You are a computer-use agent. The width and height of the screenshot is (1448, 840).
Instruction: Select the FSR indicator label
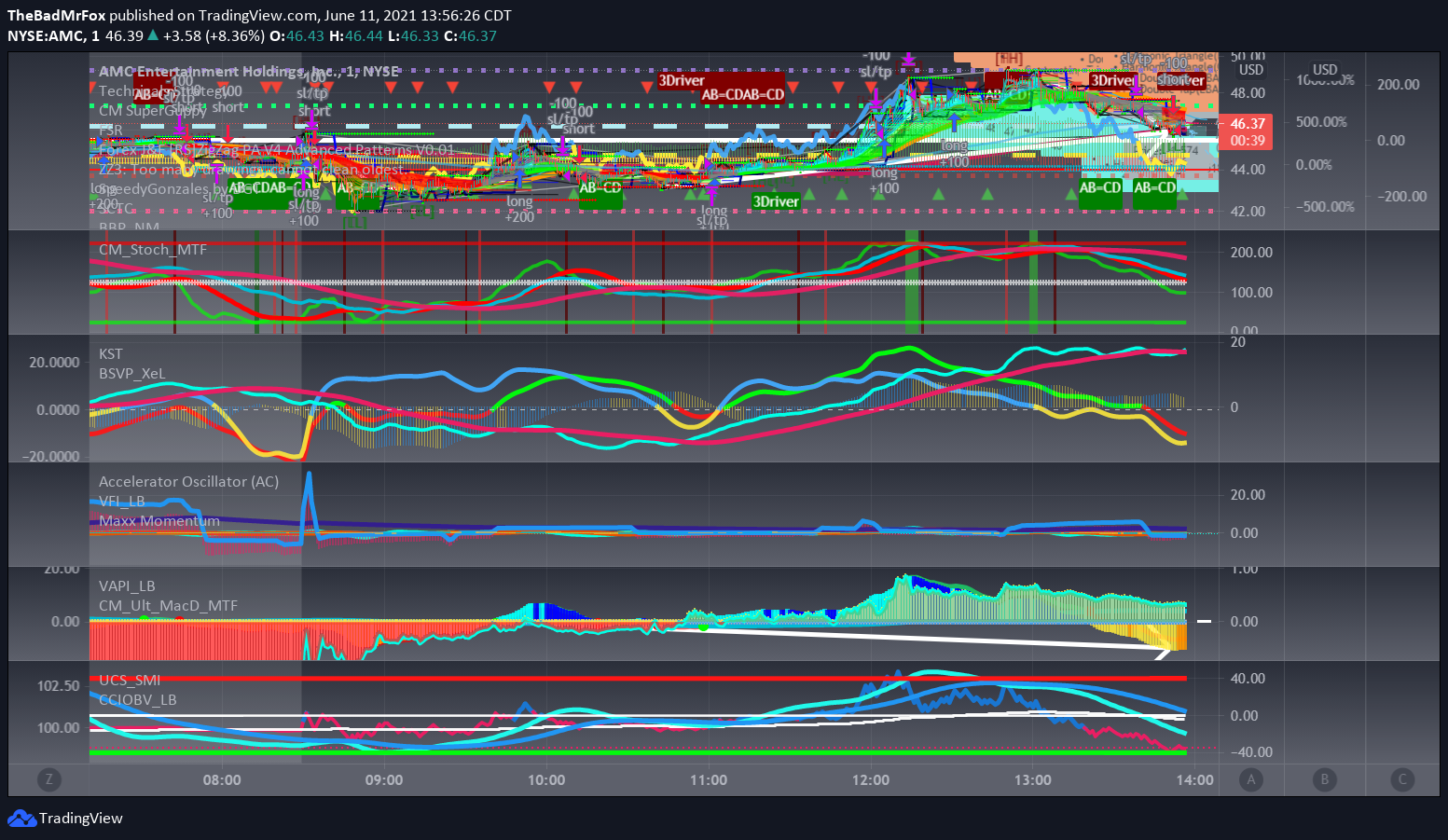pyautogui.click(x=111, y=130)
